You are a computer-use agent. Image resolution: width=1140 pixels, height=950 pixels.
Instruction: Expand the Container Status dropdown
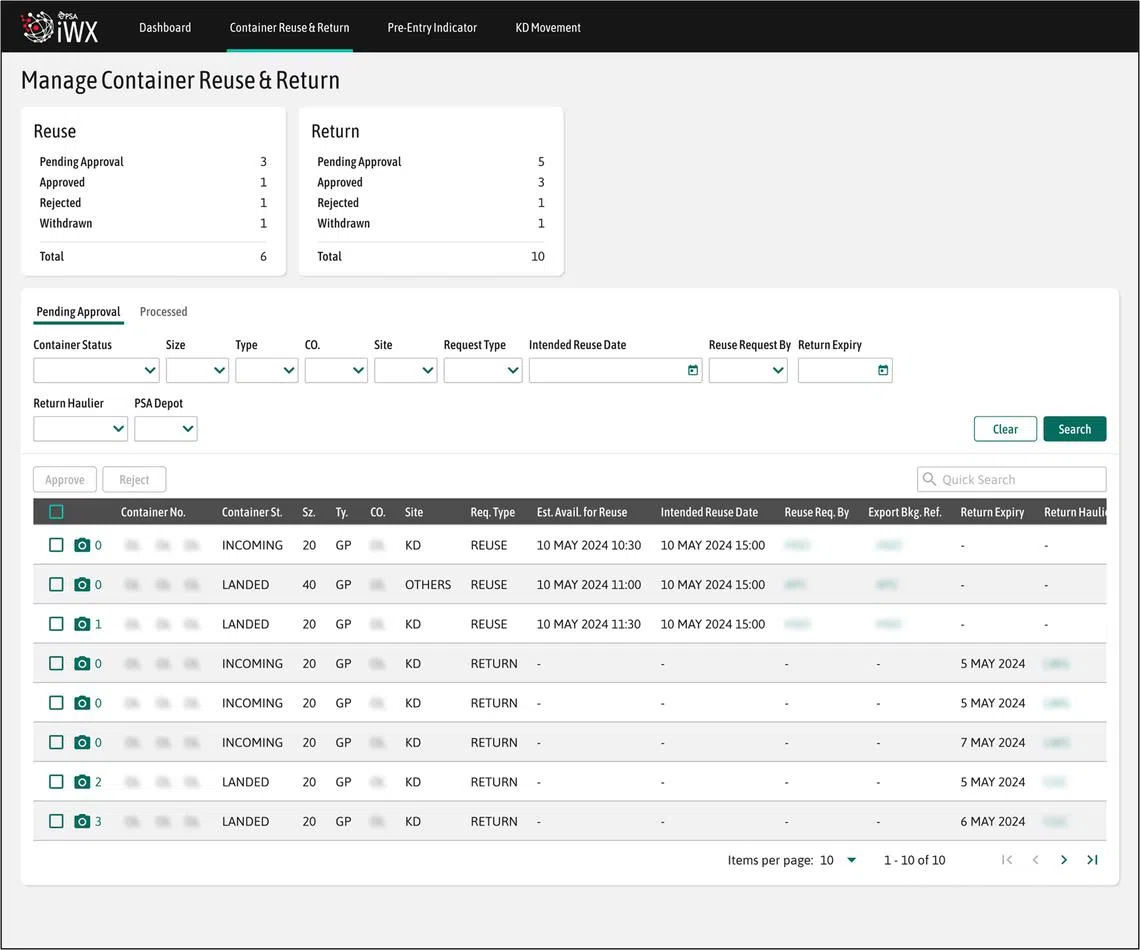tap(96, 371)
